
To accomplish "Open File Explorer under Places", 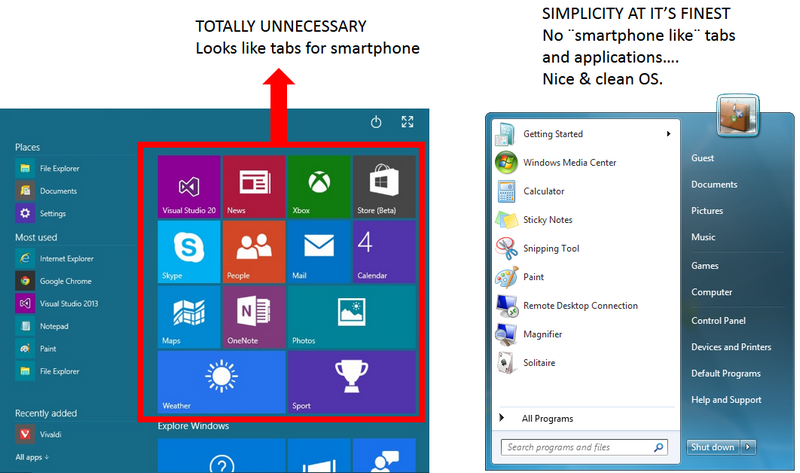I will (x=47, y=168).
